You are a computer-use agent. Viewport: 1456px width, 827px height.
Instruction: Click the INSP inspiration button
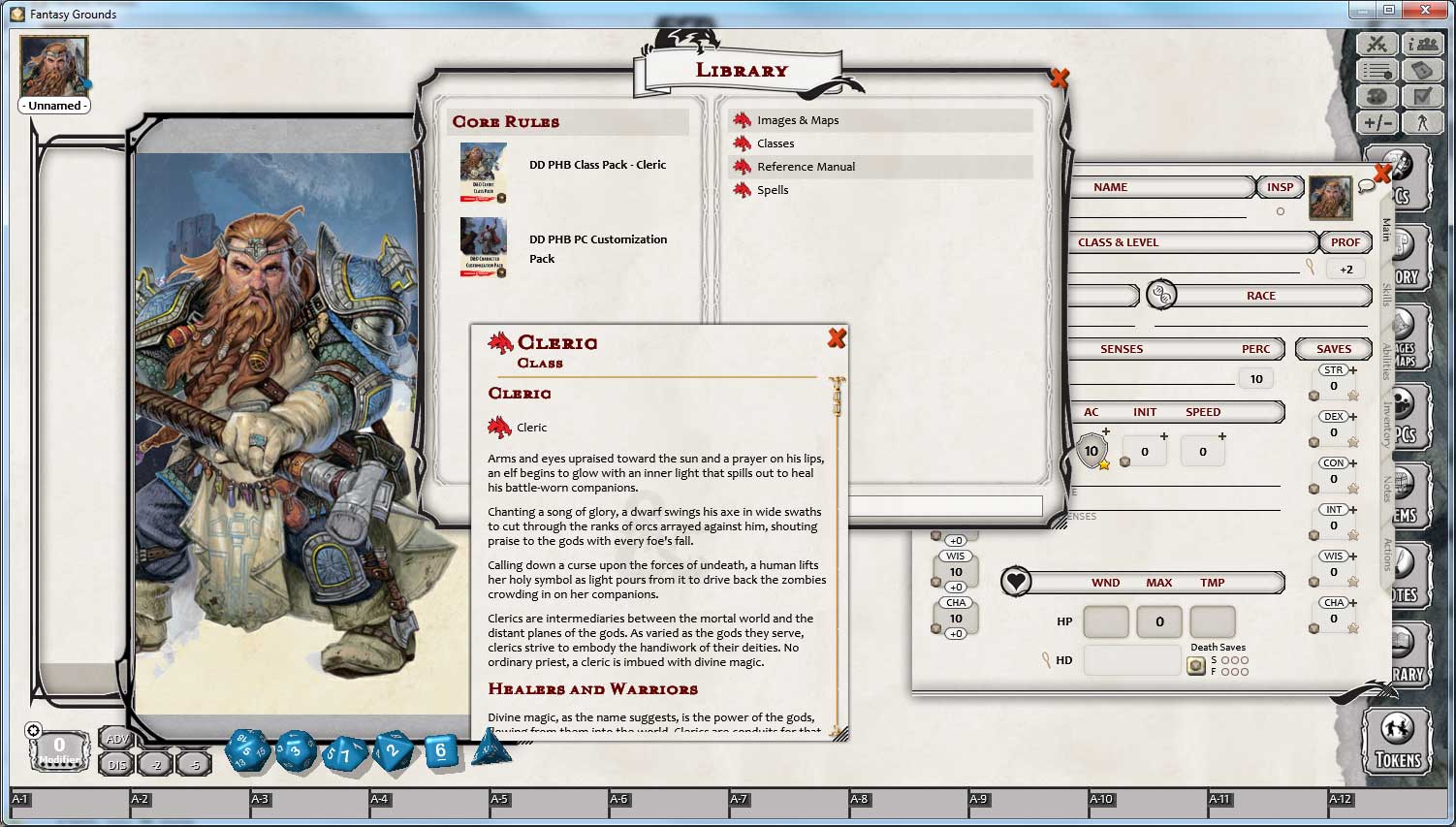[1280, 186]
